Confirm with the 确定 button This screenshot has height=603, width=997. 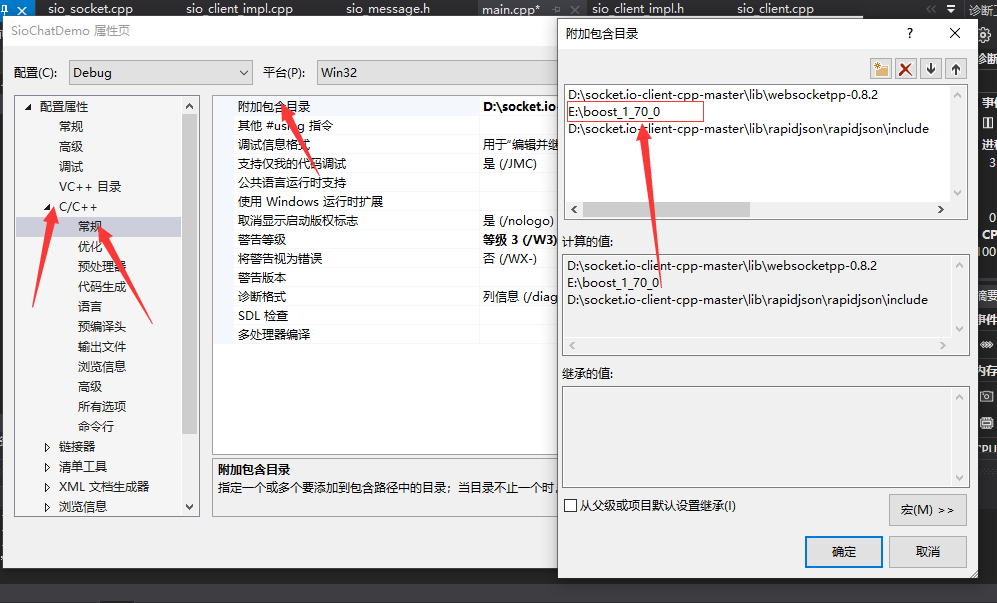click(844, 551)
